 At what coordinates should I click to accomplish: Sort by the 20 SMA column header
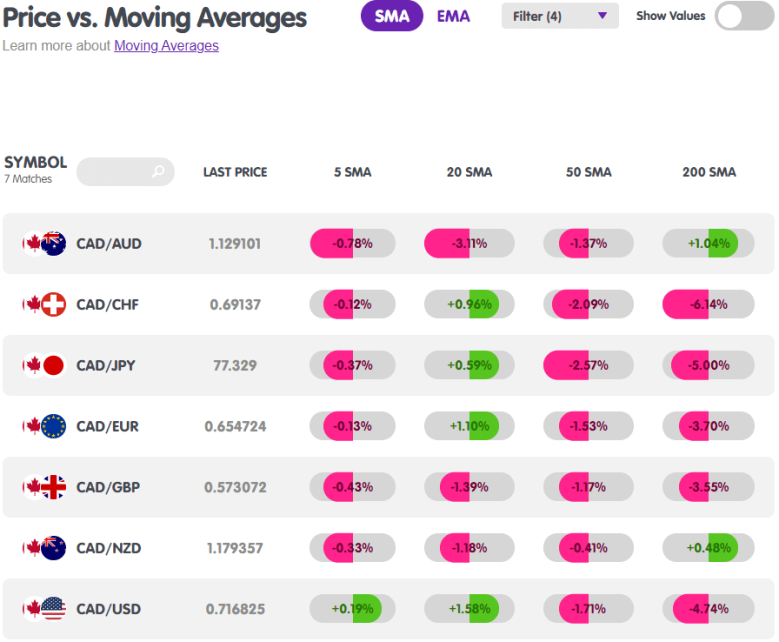(469, 172)
